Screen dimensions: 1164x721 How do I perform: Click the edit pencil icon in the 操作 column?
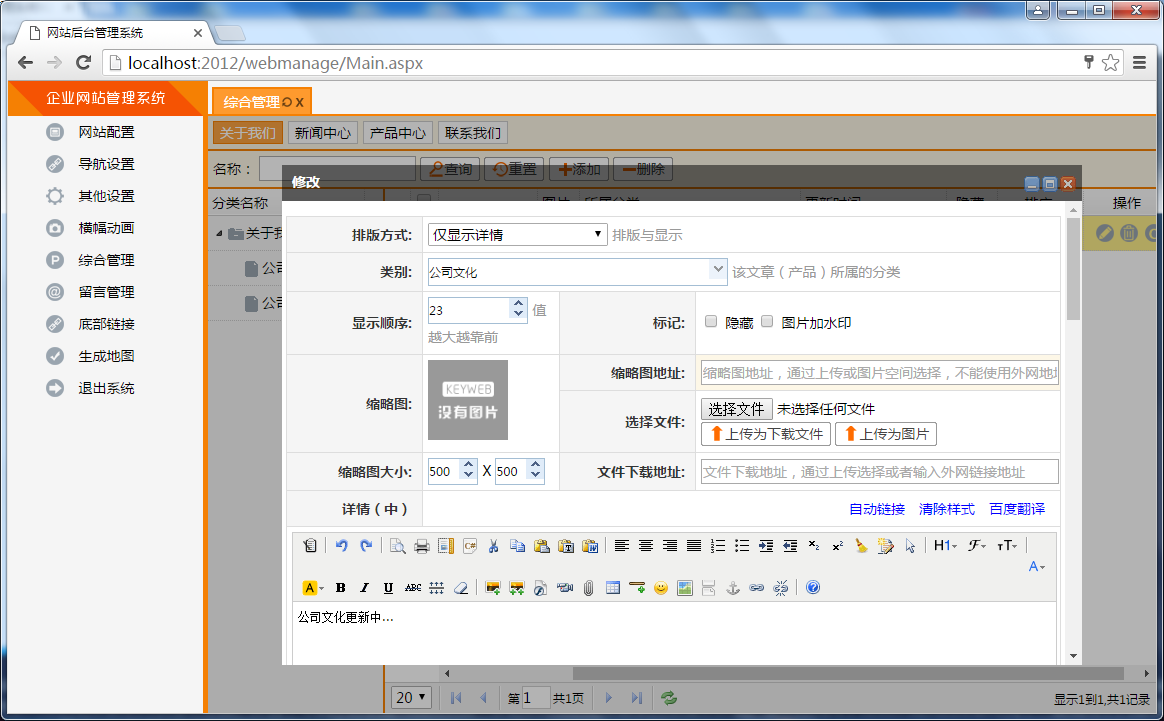tap(1105, 233)
